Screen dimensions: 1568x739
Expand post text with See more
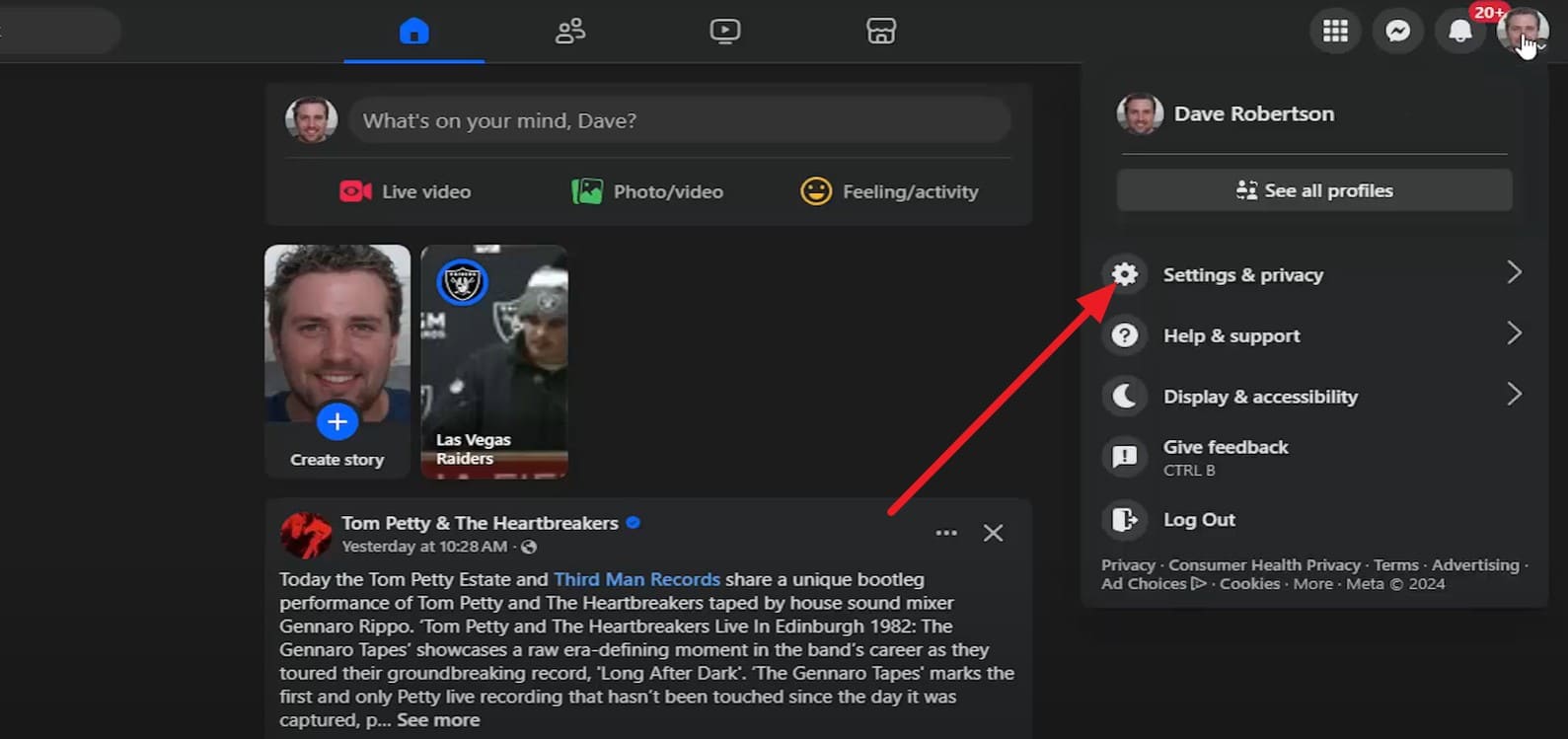point(438,720)
